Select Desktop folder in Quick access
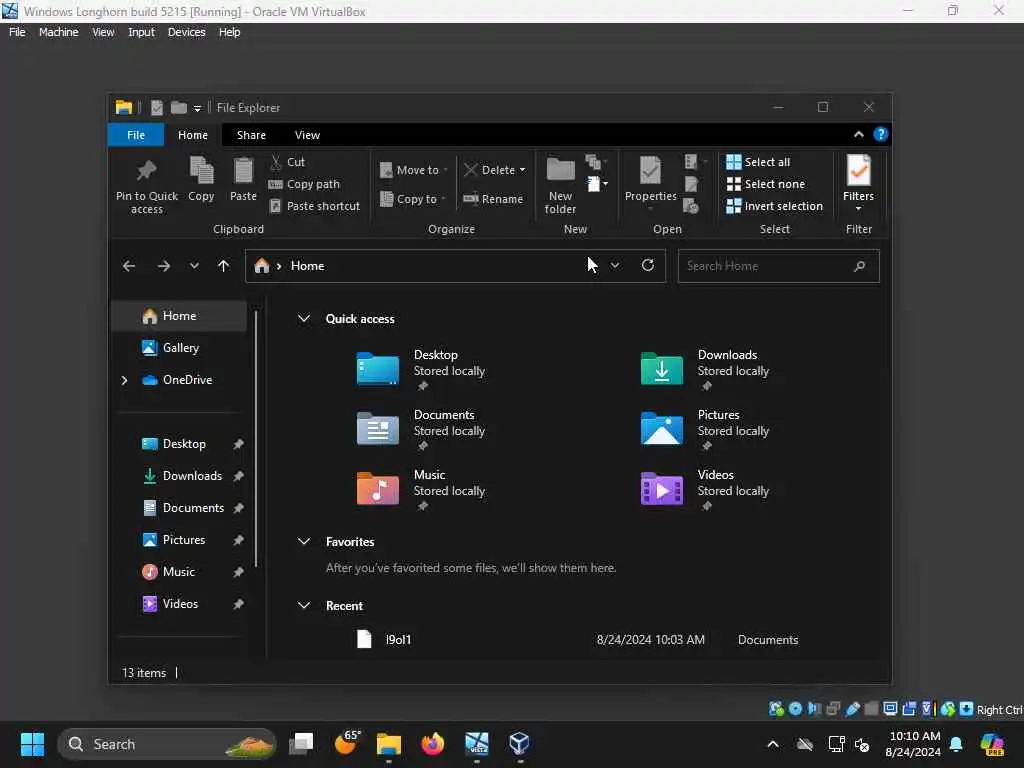 pyautogui.click(x=423, y=370)
